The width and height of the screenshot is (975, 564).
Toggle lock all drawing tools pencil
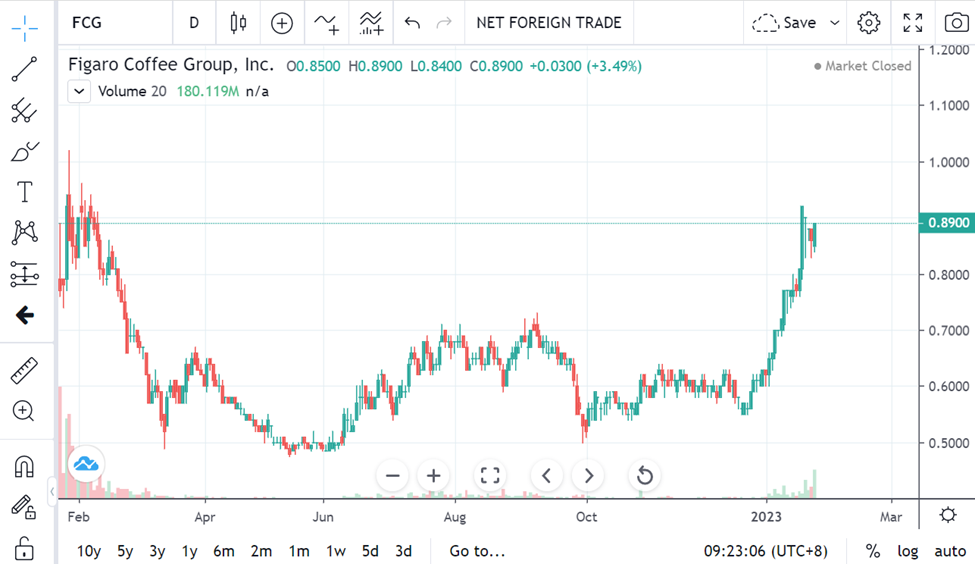[24, 507]
